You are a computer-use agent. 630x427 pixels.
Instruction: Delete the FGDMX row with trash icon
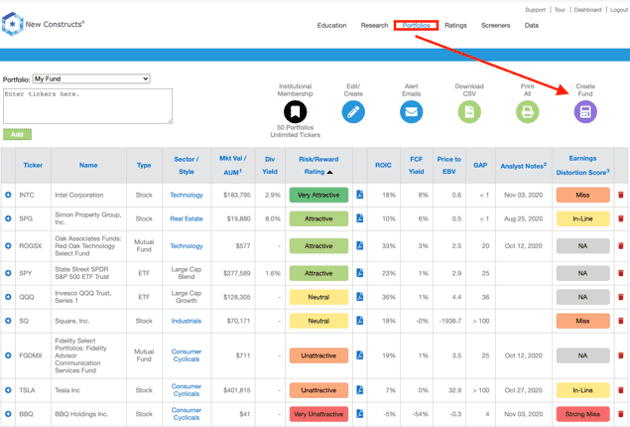coord(621,355)
